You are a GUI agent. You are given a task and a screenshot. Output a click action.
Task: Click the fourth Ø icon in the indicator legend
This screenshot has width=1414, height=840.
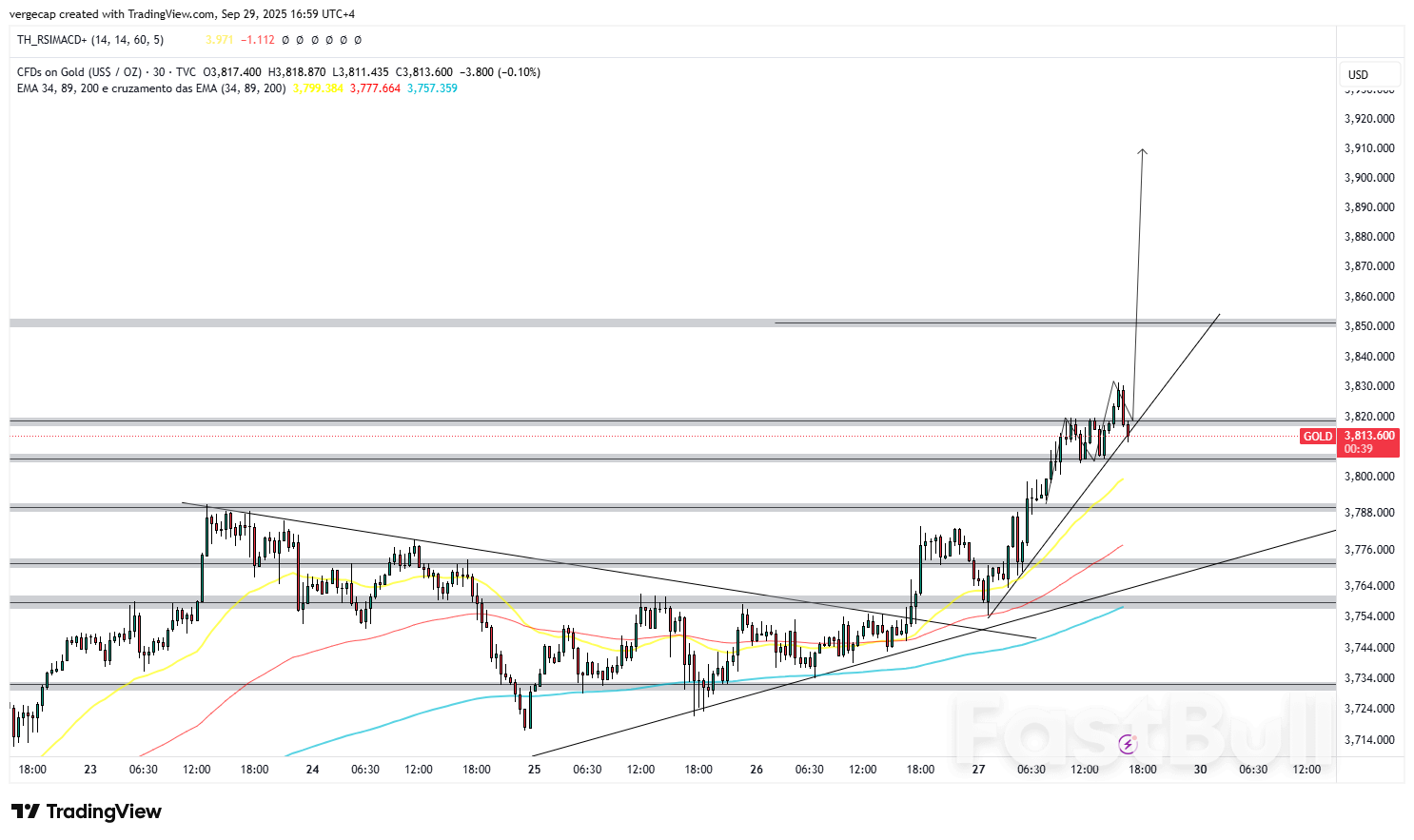coord(328,41)
